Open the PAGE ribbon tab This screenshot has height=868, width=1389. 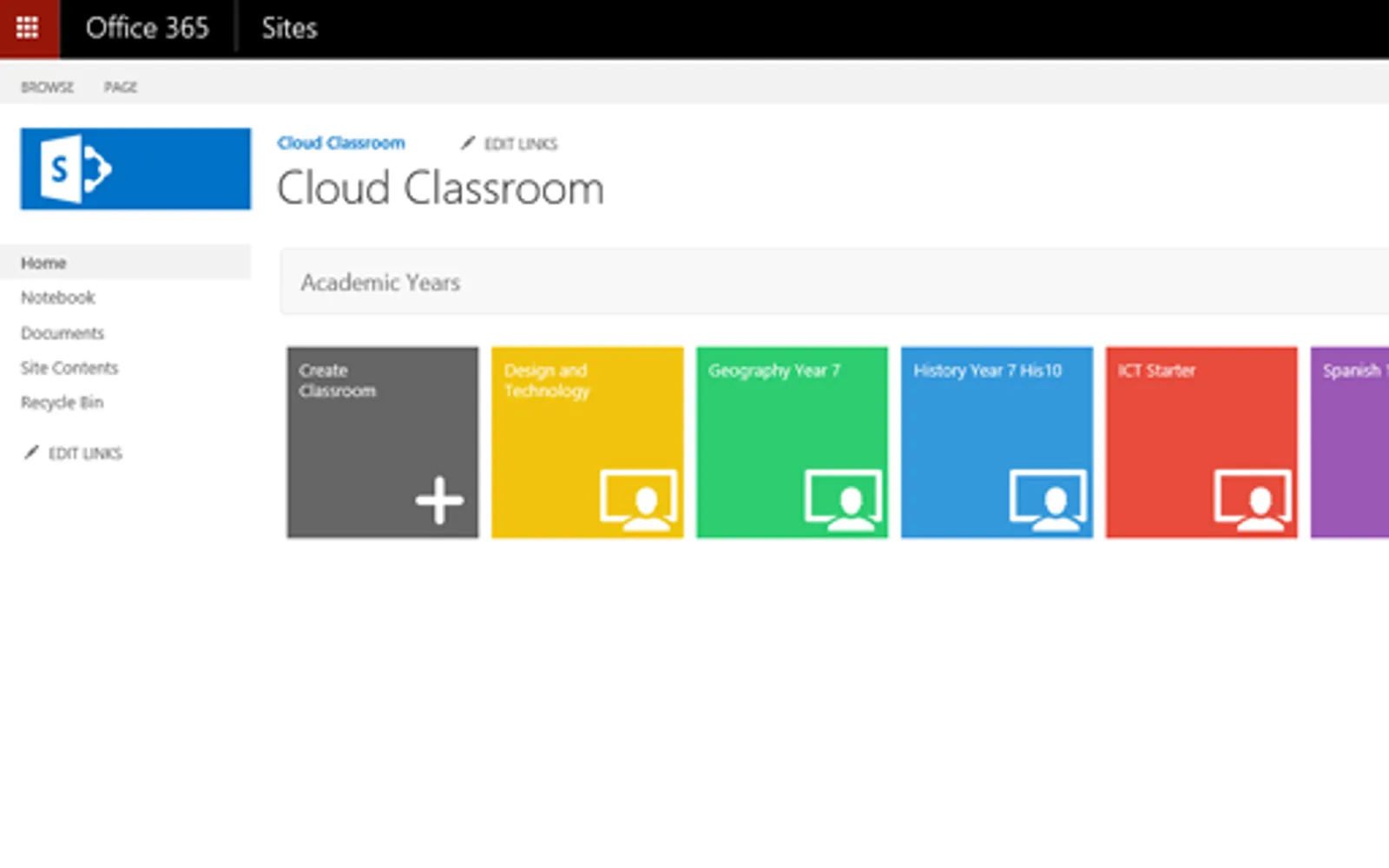[121, 87]
